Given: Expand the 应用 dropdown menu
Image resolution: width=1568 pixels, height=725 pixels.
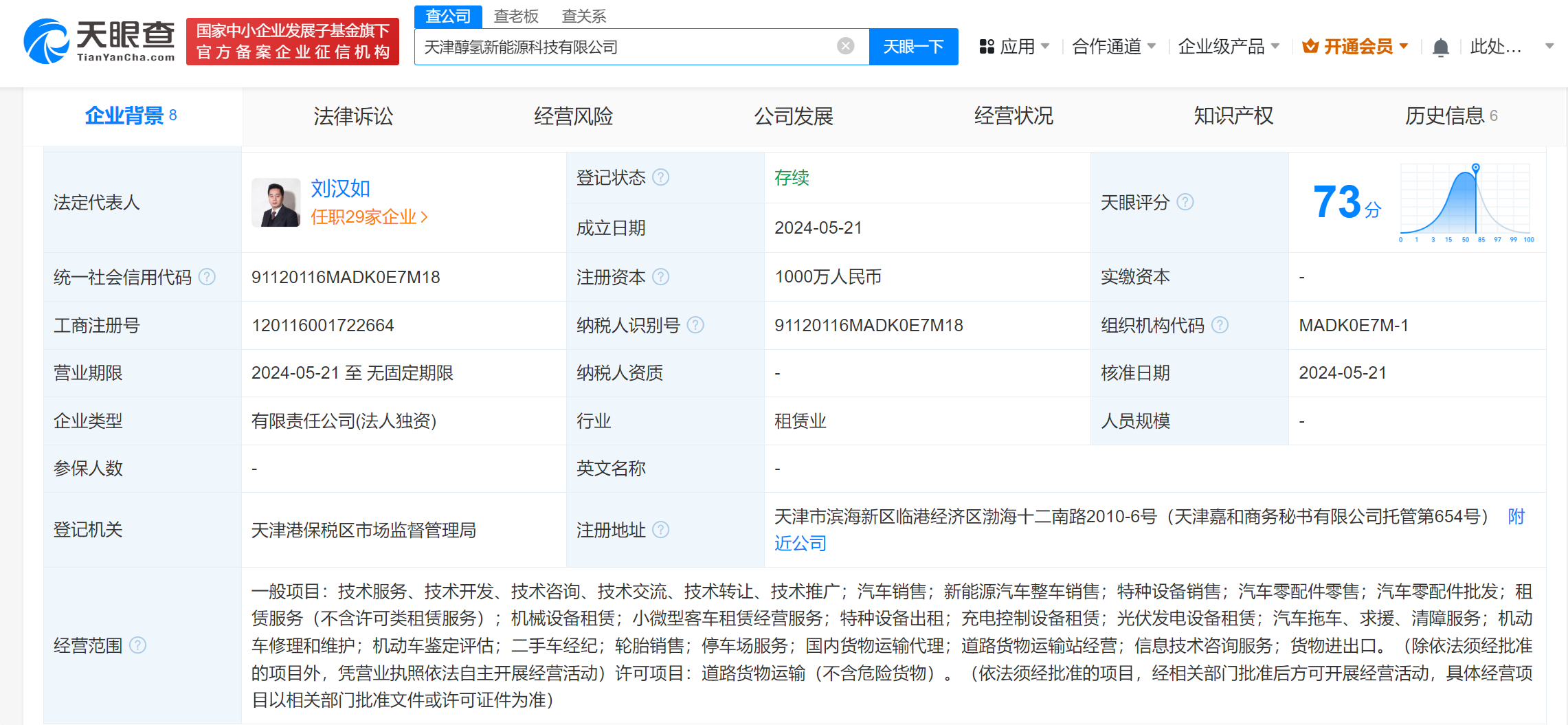Looking at the screenshot, I should tap(1015, 47).
